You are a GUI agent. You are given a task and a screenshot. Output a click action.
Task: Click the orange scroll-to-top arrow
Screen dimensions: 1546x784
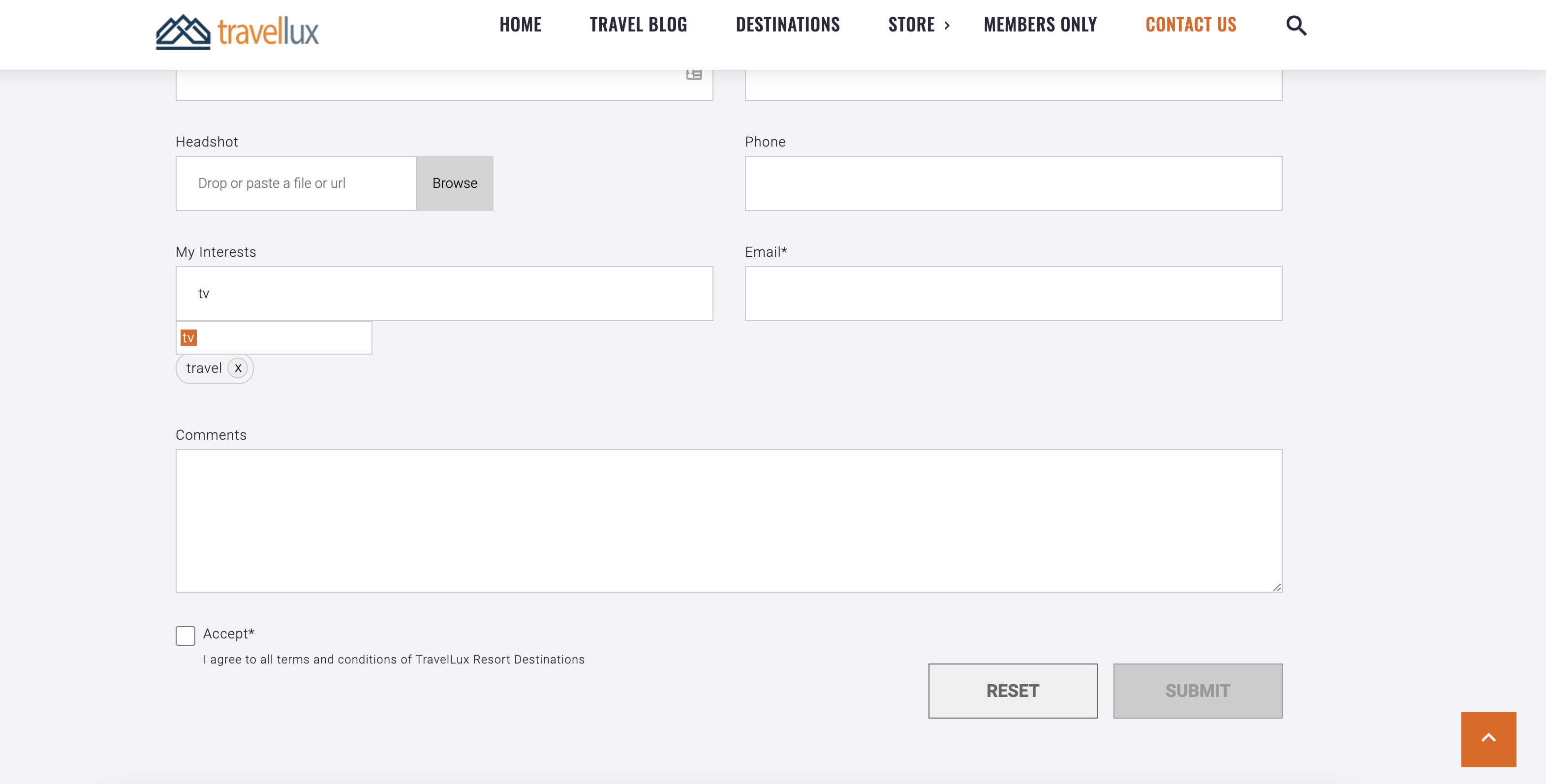pyautogui.click(x=1488, y=739)
